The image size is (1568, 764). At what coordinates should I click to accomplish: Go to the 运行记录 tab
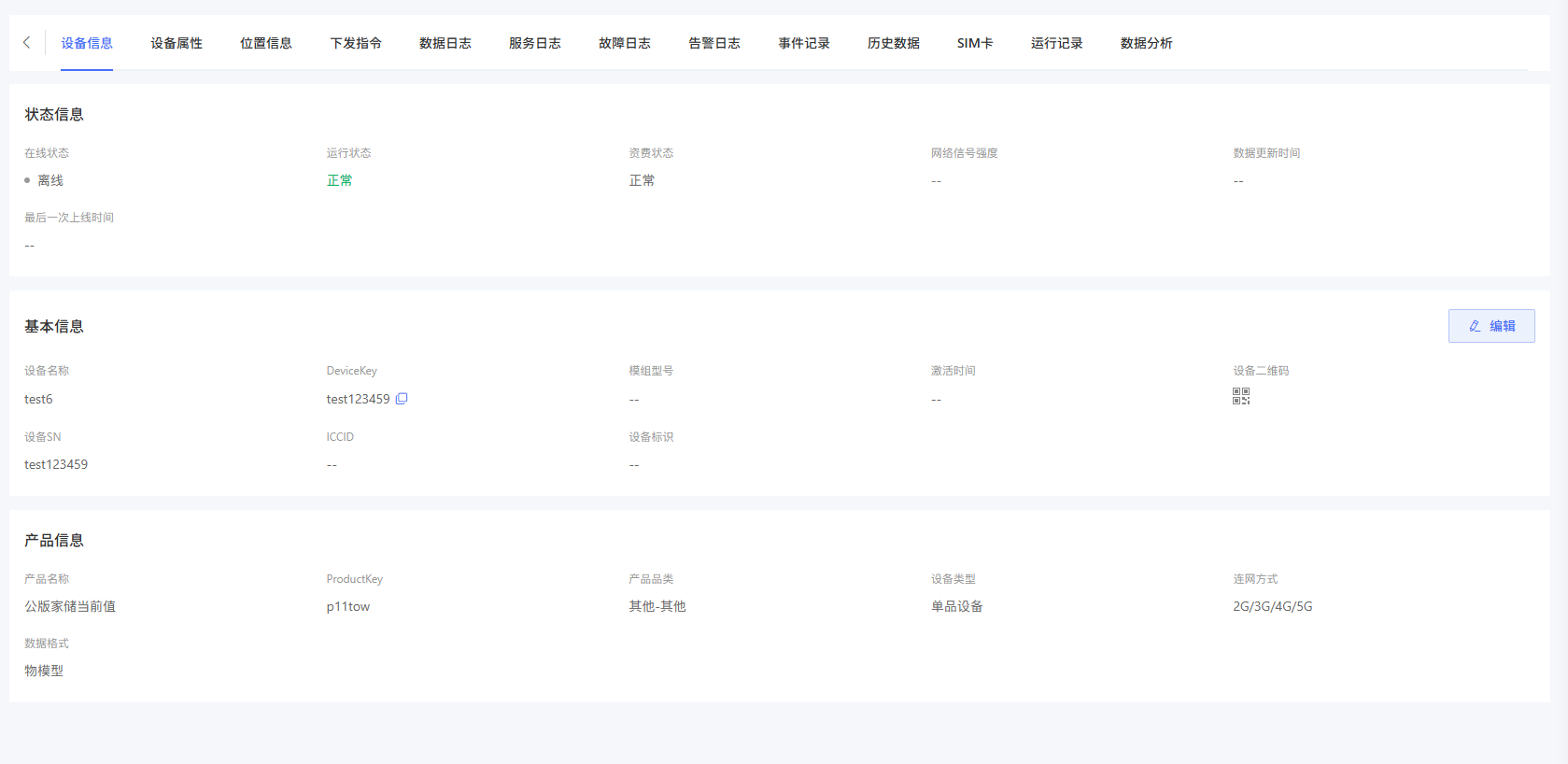1057,43
